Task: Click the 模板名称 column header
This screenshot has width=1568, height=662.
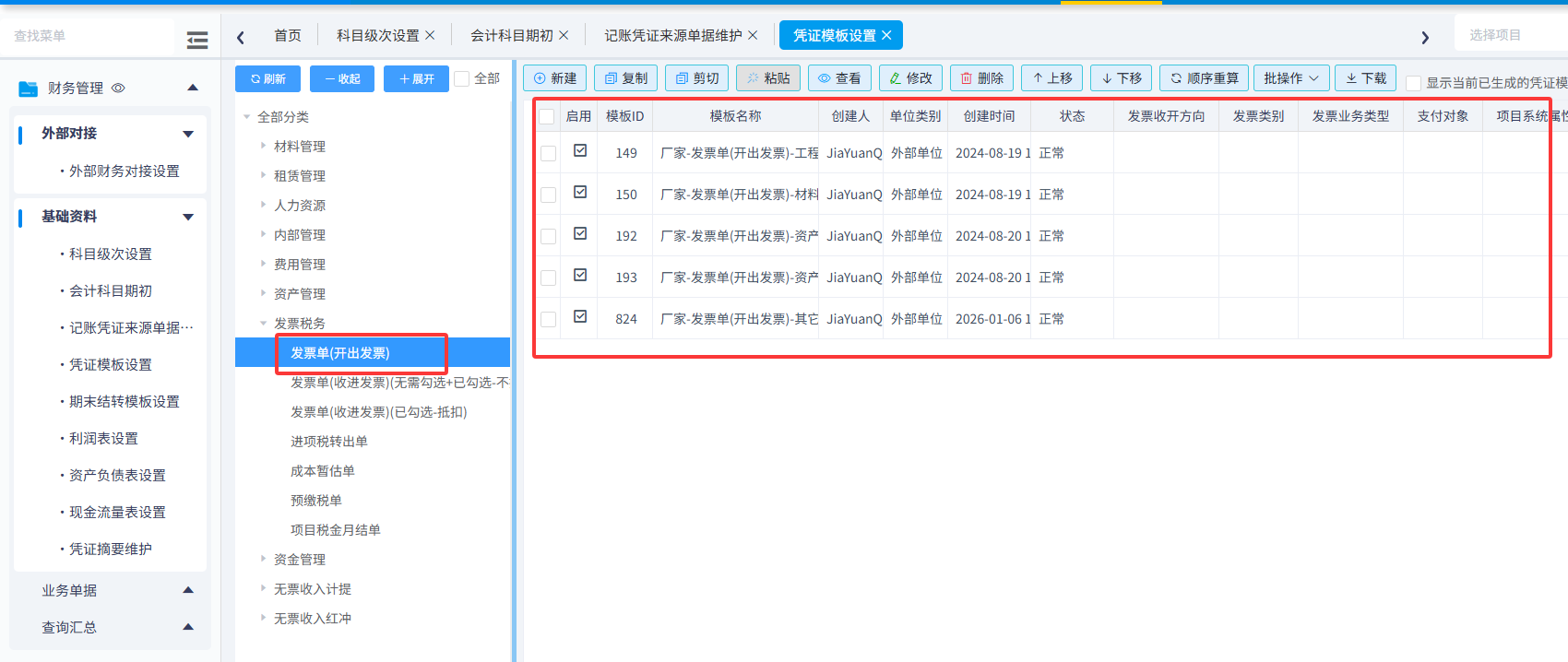Action: [x=735, y=116]
